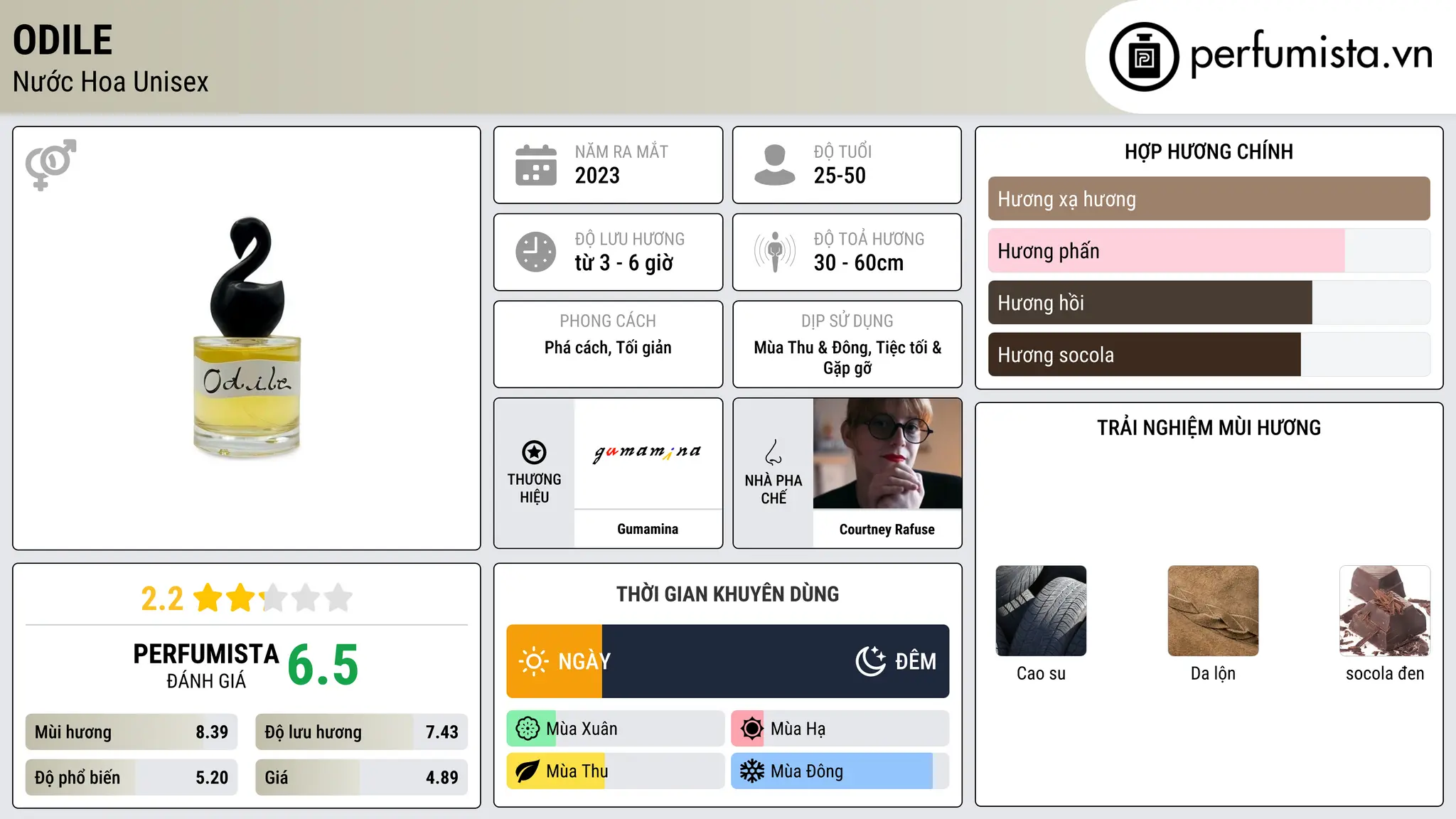Click the Hương xạ hương accord bar
This screenshot has width=1456, height=819.
(1209, 199)
